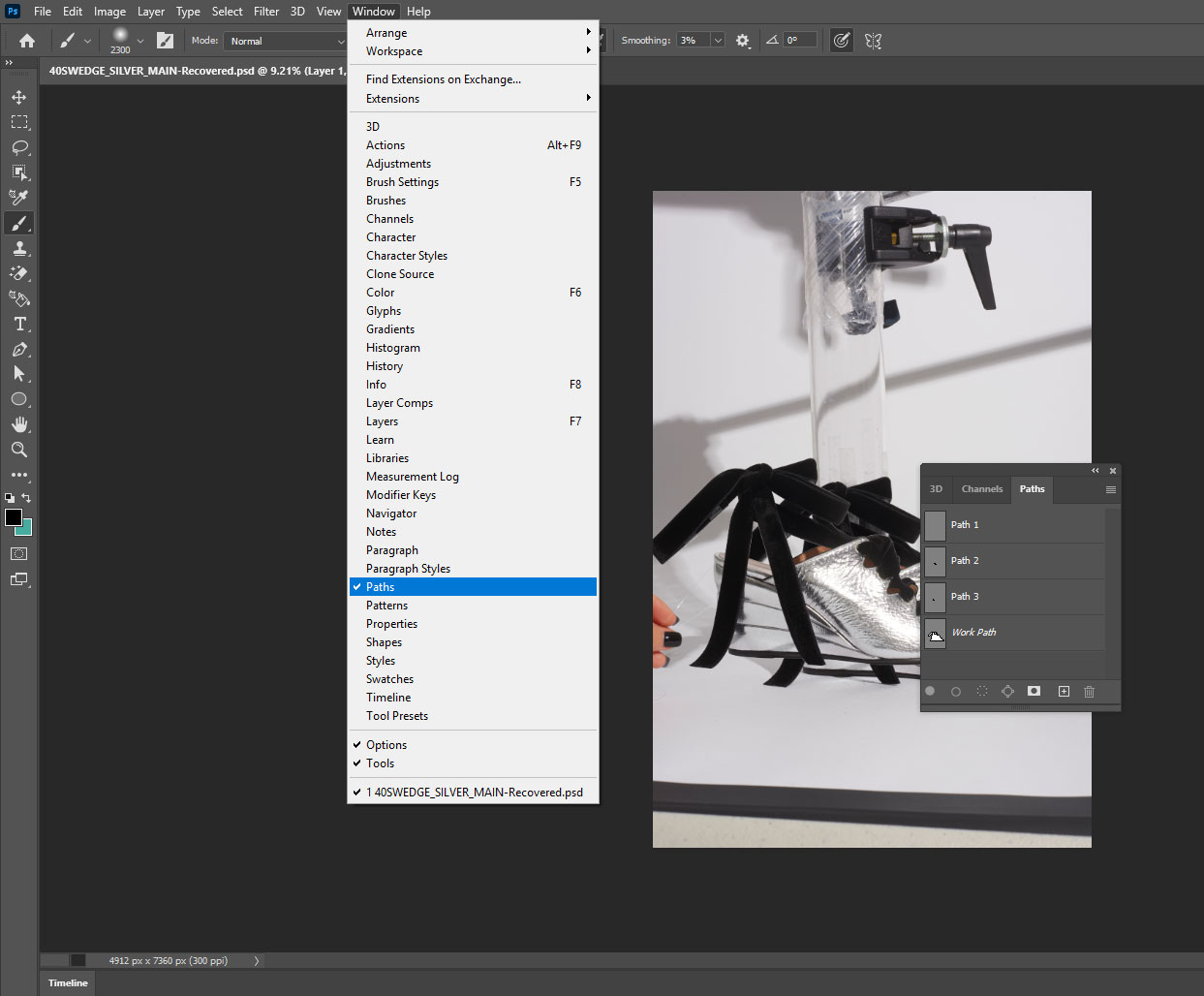The width and height of the screenshot is (1204, 996).
Task: Choose the Zoom tool in toolbar
Action: coord(19,450)
